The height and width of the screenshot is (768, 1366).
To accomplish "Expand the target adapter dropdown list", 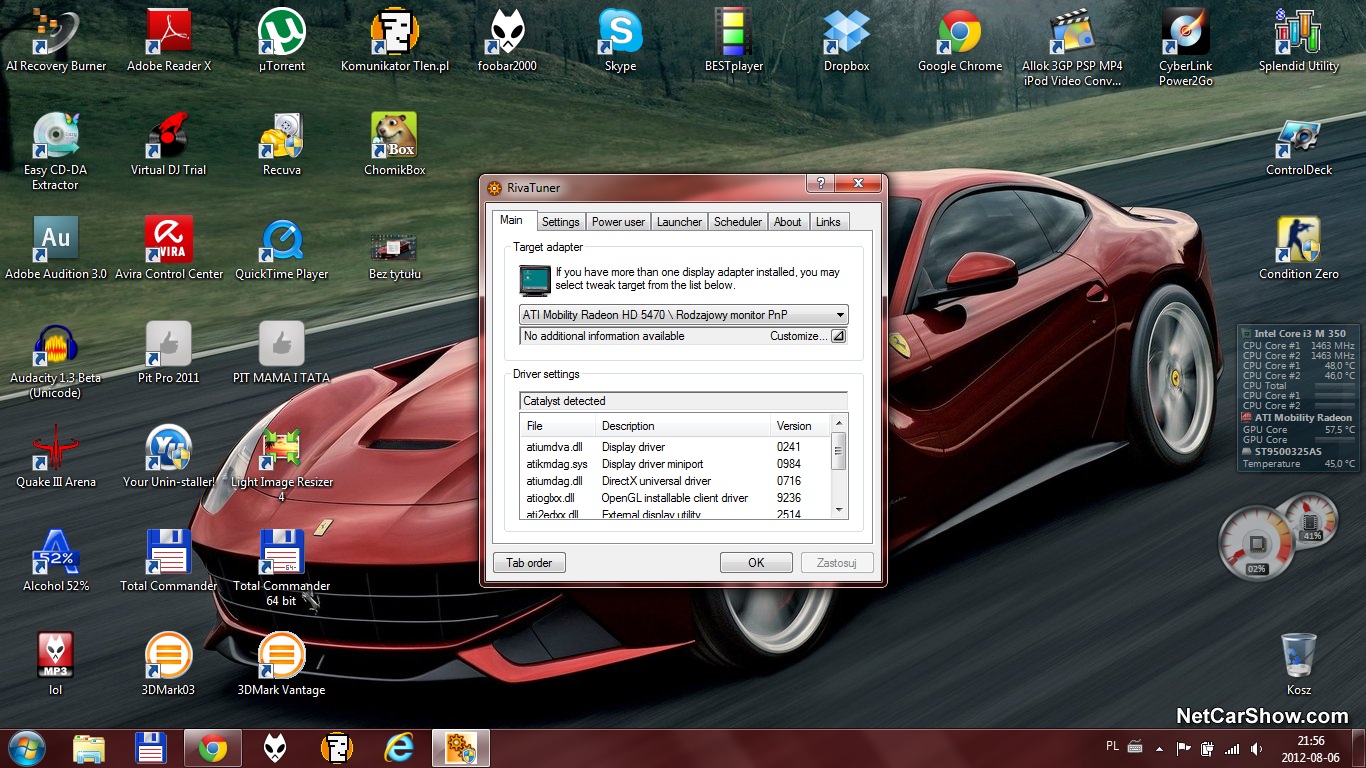I will [x=839, y=315].
